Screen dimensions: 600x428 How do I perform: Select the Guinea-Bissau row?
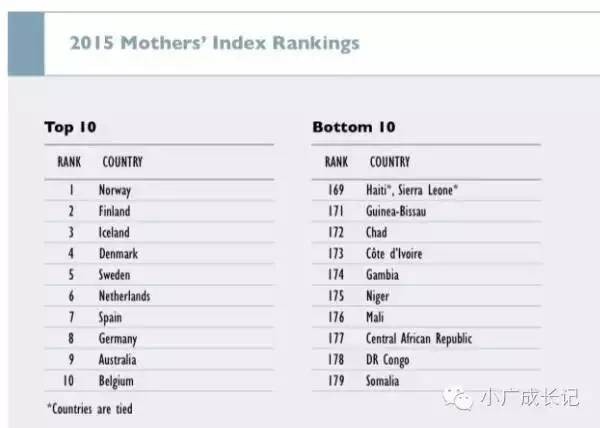(x=398, y=211)
